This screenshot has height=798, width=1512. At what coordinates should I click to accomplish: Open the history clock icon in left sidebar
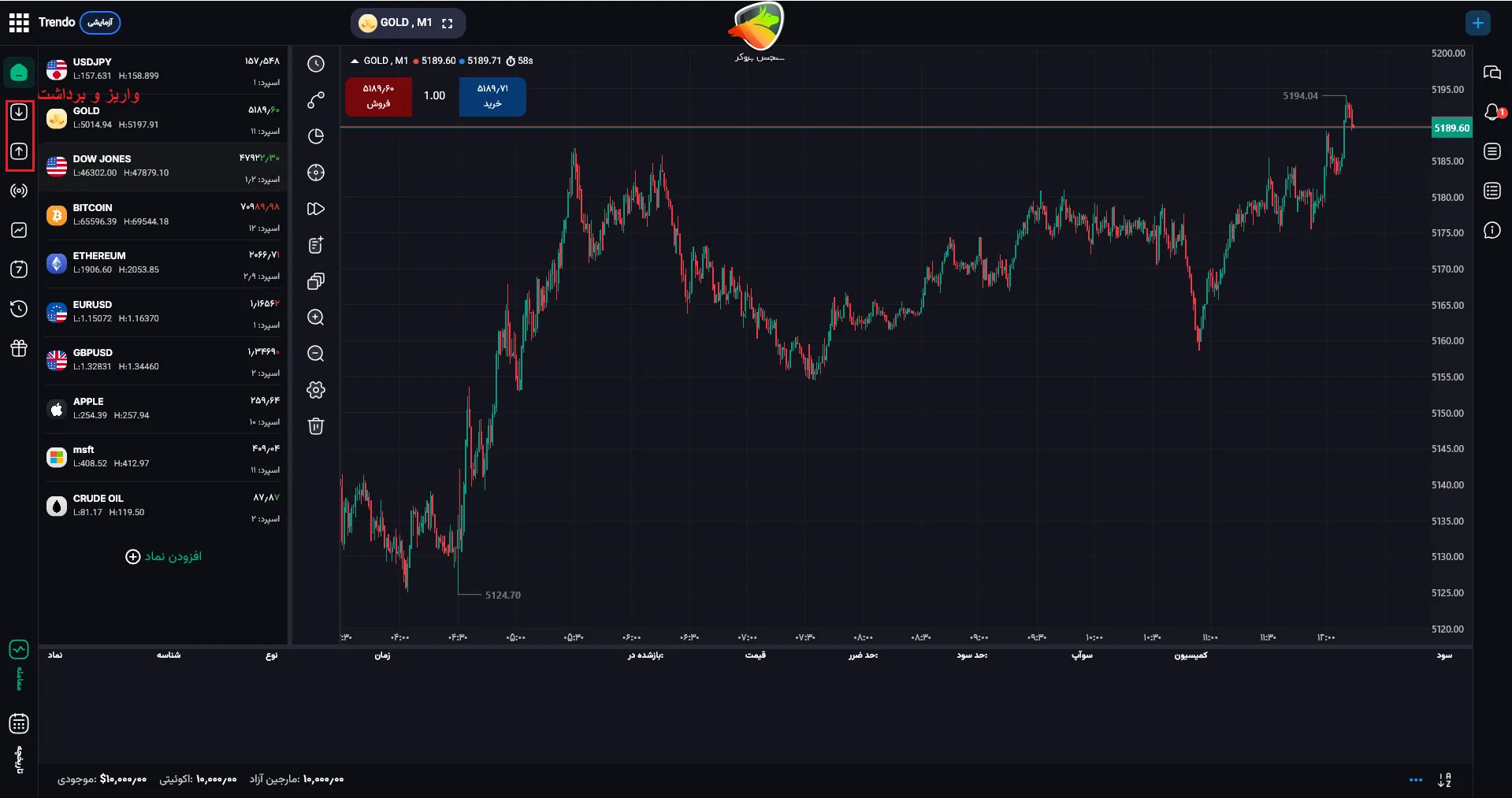[x=19, y=309]
